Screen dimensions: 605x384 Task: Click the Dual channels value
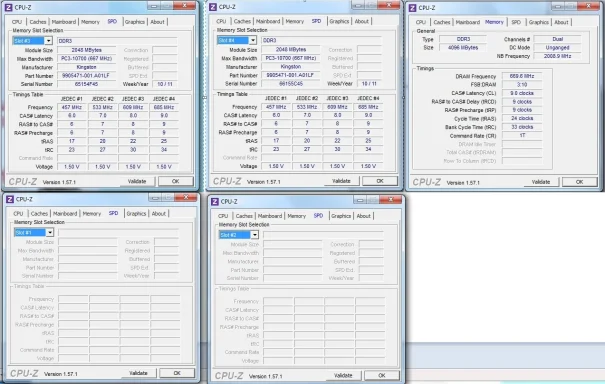[558, 39]
